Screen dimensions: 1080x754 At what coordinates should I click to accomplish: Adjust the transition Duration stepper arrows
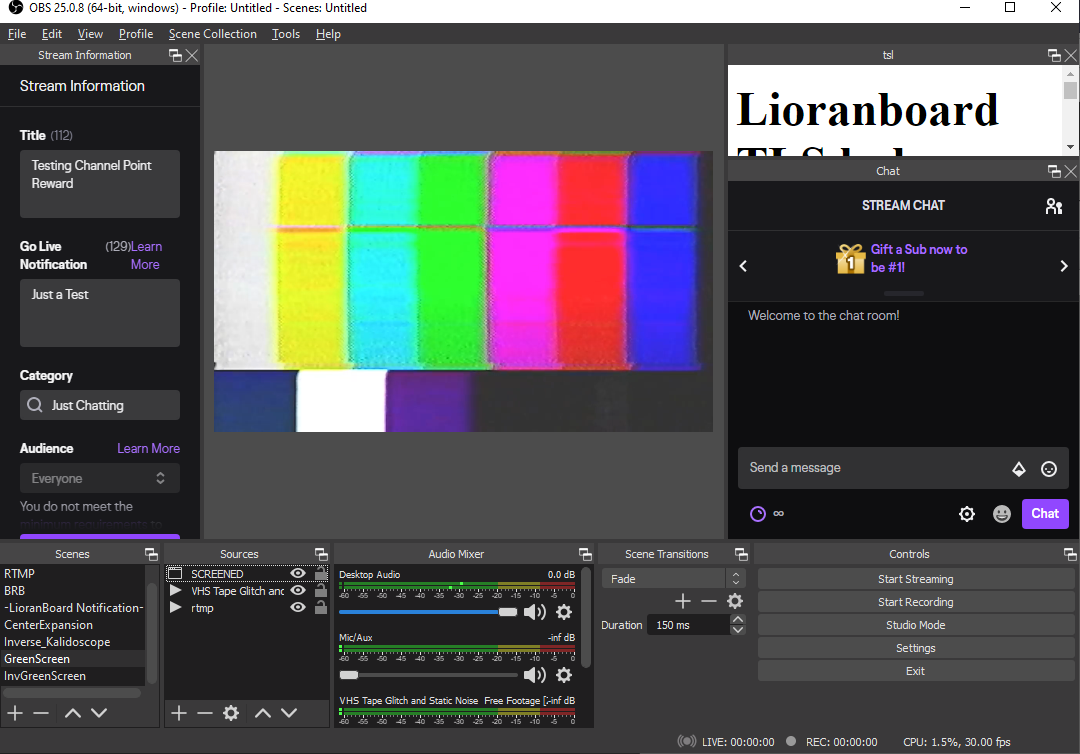737,625
